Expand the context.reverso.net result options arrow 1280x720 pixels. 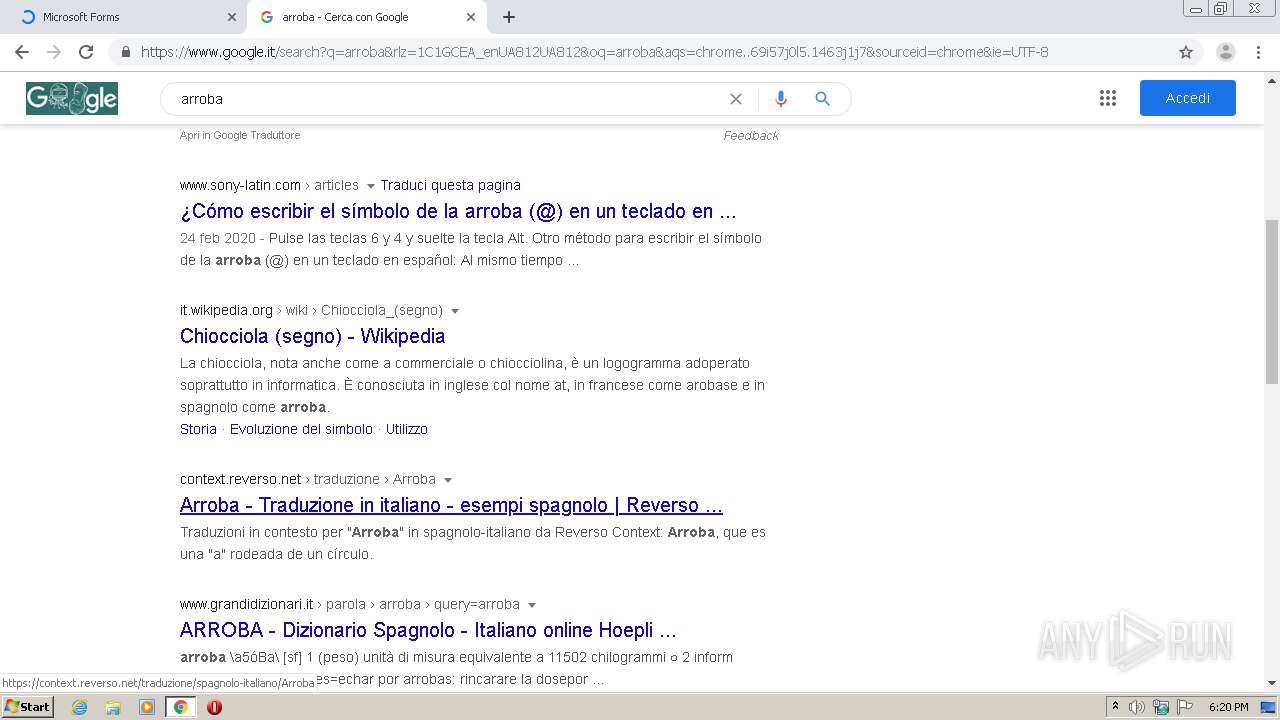point(448,480)
